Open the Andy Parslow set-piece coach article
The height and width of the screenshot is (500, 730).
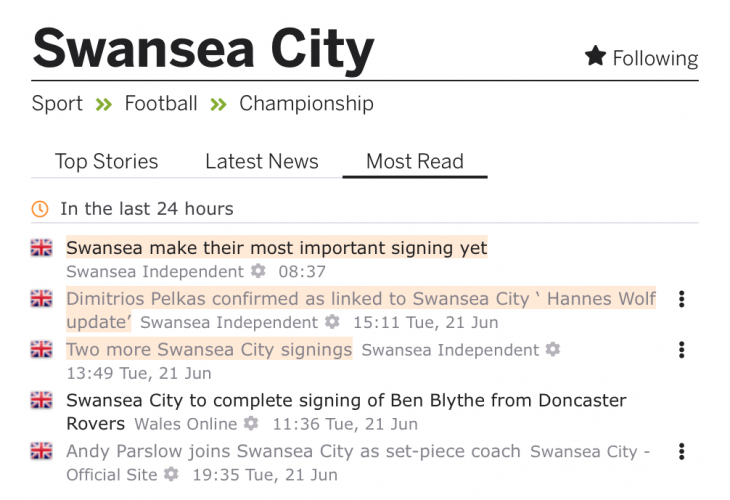click(293, 451)
